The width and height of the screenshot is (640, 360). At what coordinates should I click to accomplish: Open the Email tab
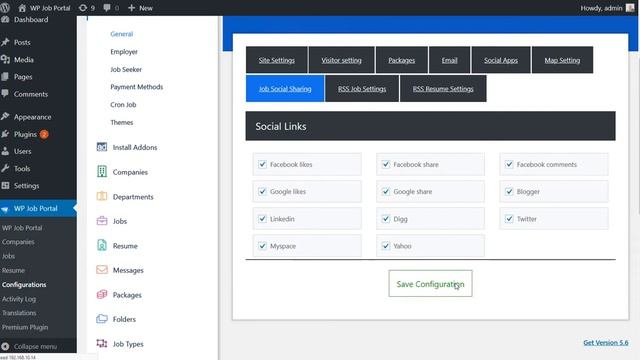click(x=449, y=60)
